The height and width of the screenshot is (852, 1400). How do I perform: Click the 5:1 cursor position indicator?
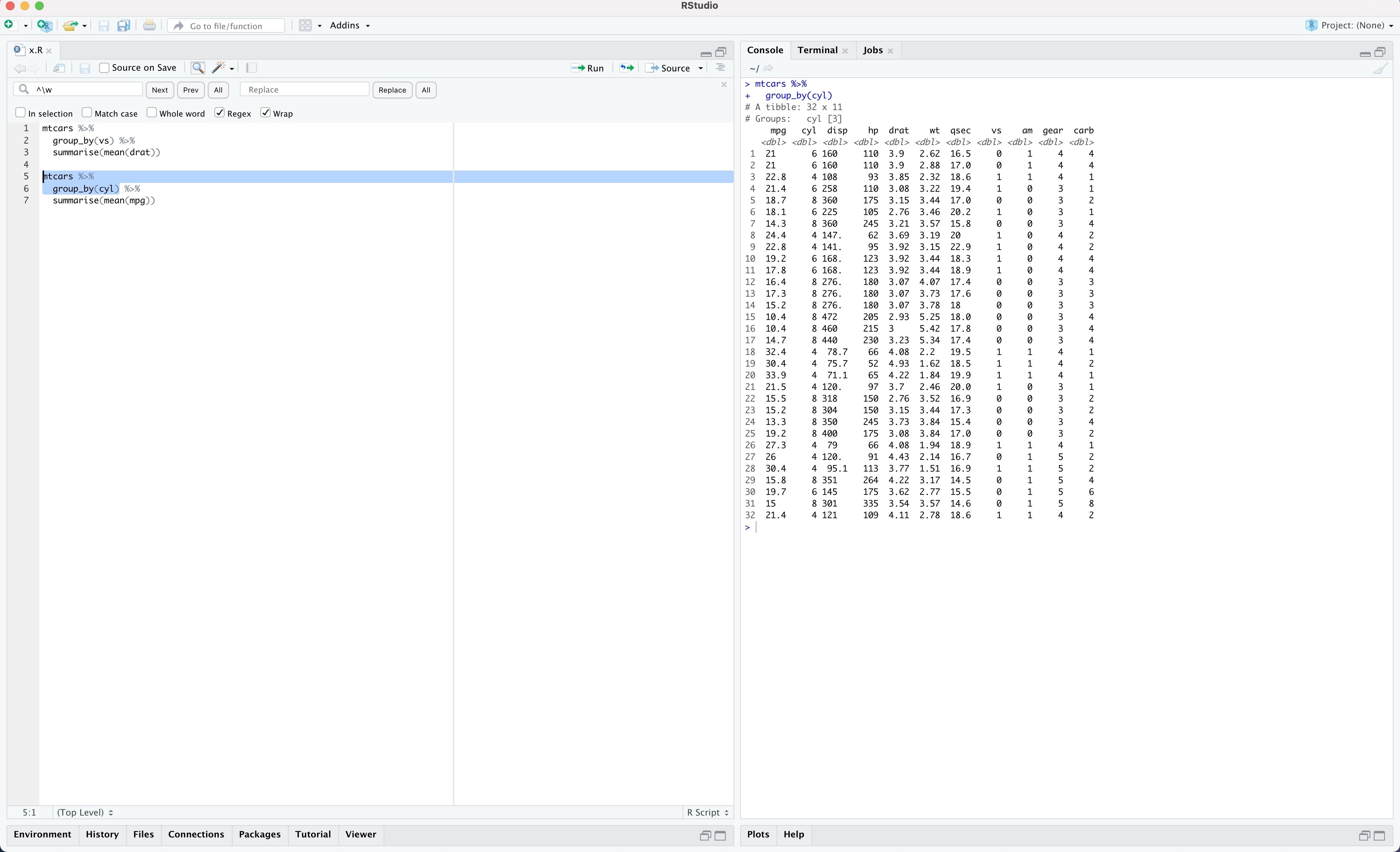point(29,812)
